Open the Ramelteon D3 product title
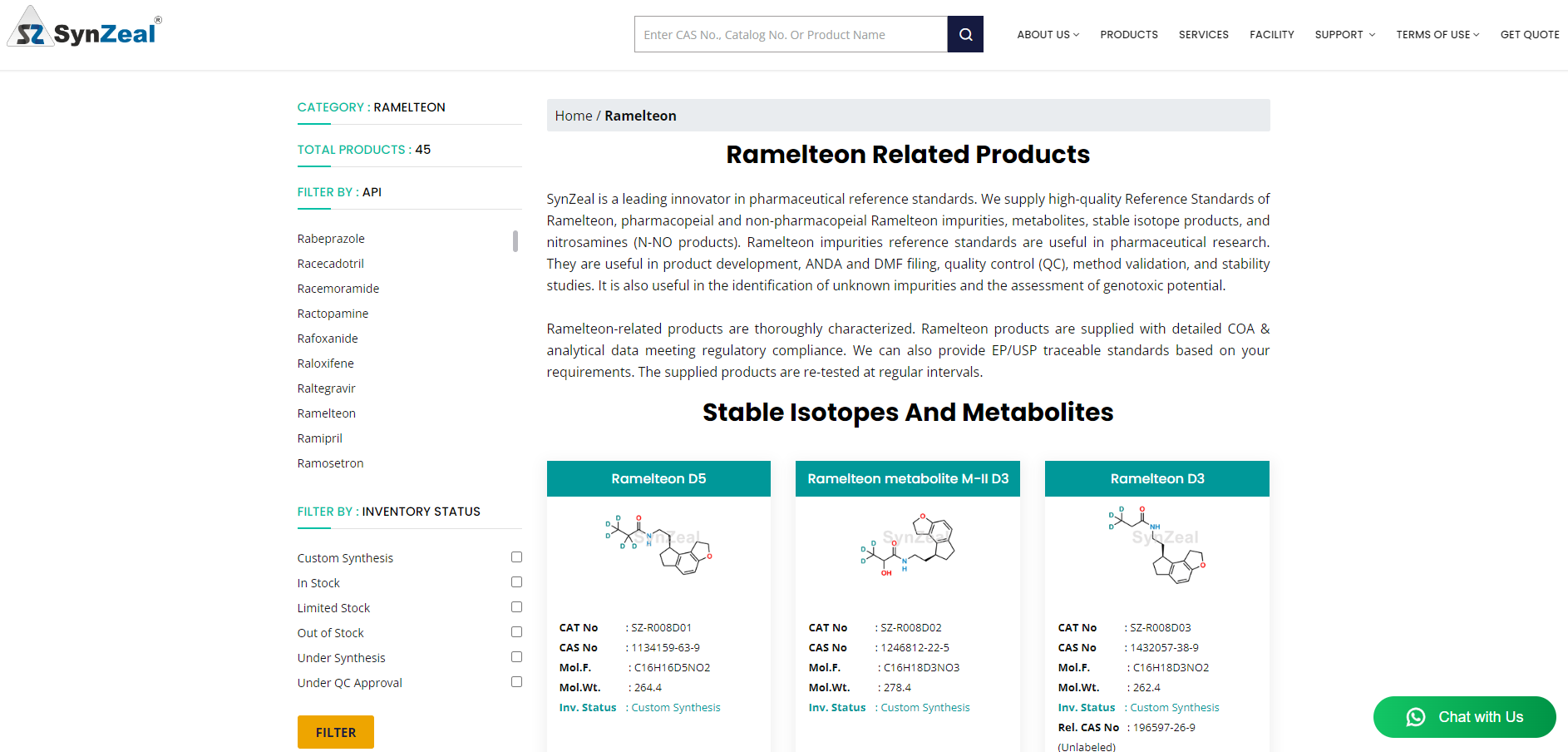This screenshot has width=1568, height=752. click(x=1157, y=478)
